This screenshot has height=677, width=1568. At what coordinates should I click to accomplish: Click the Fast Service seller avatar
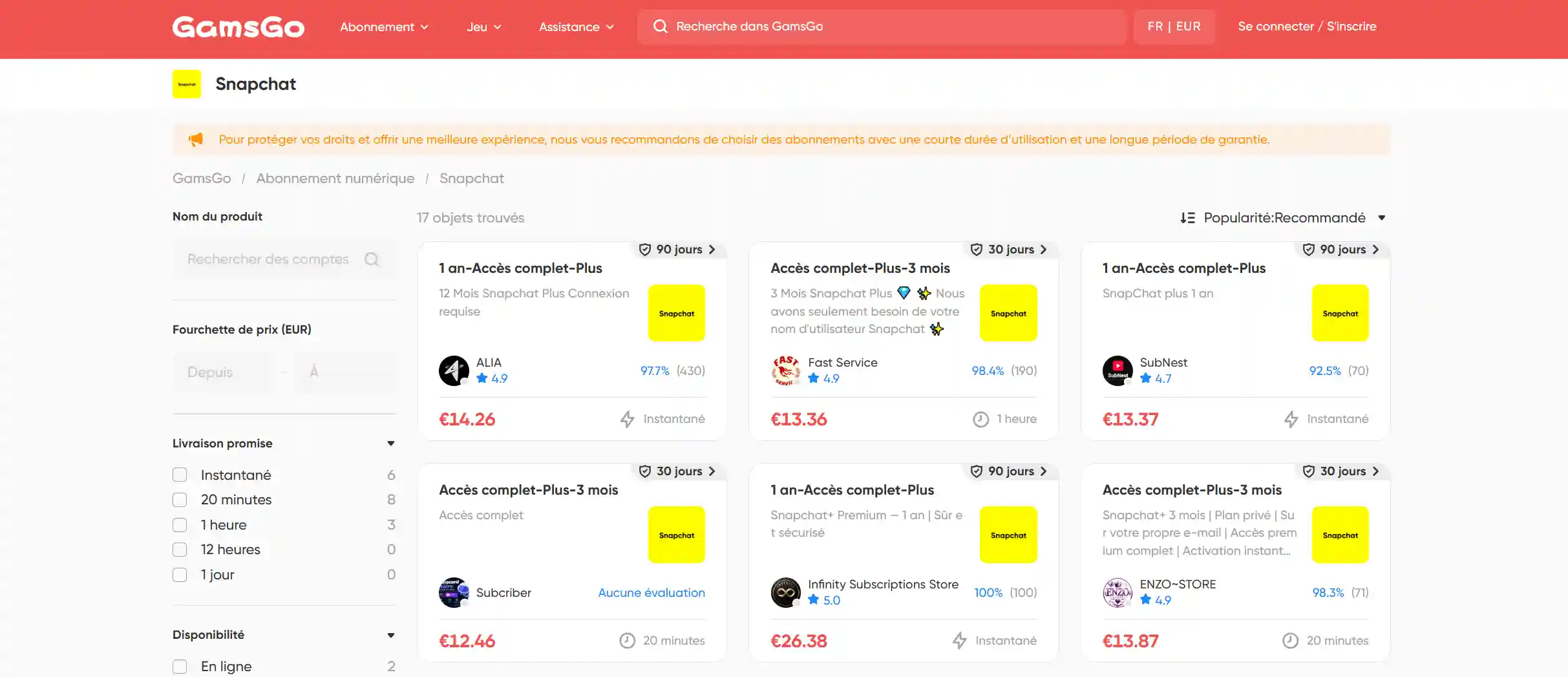(786, 371)
